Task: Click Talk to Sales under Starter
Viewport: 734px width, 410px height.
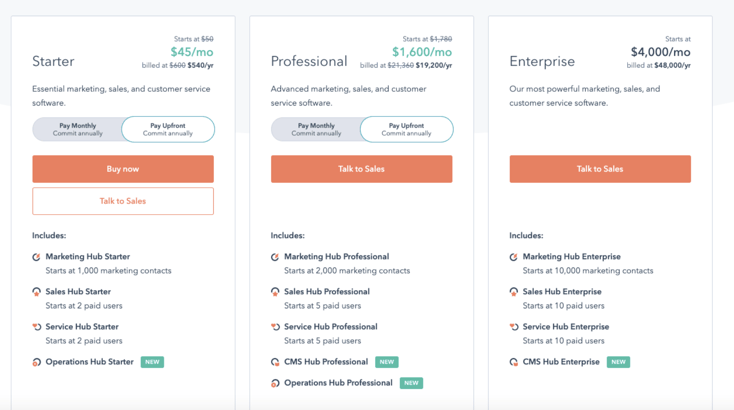Action: click(123, 201)
